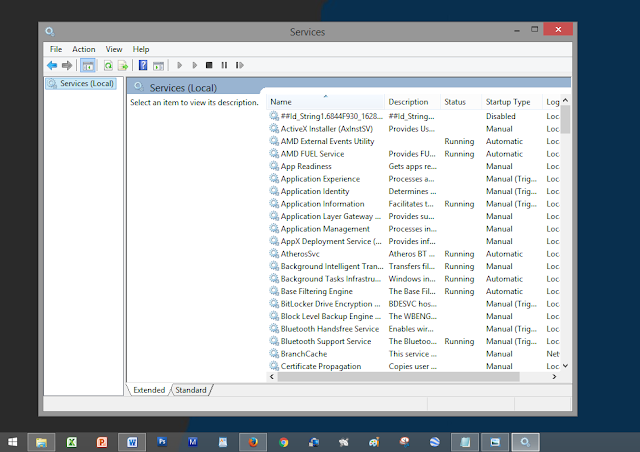
Task: Open Excel from the taskbar
Action: (x=71, y=442)
